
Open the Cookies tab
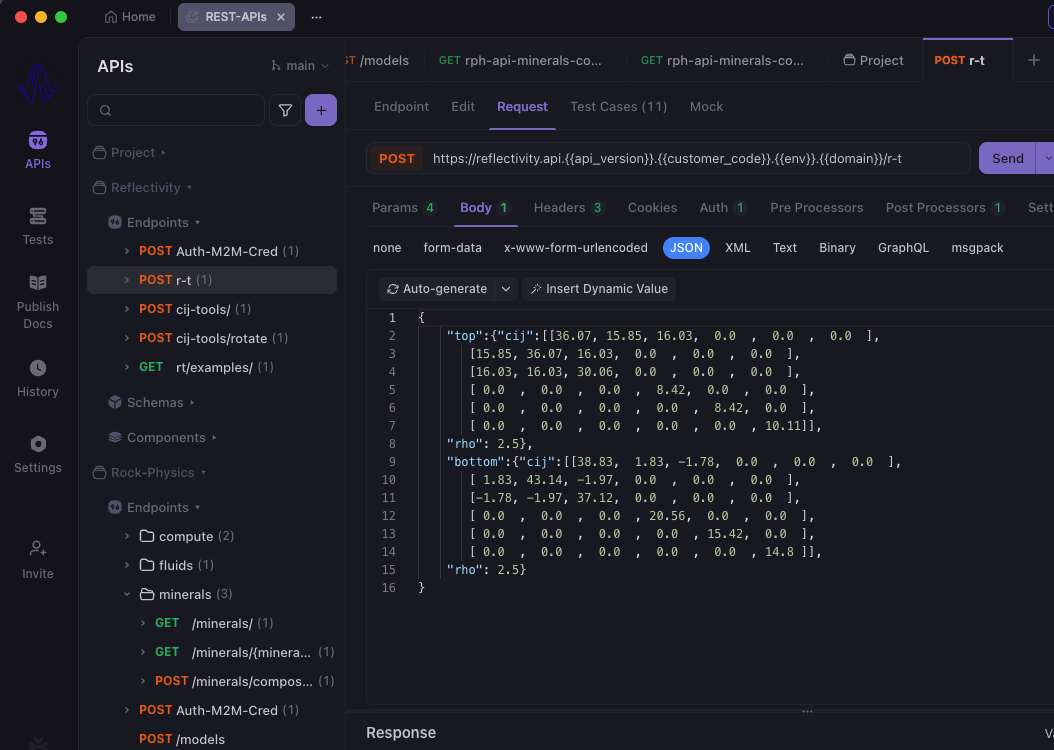pyautogui.click(x=652, y=208)
